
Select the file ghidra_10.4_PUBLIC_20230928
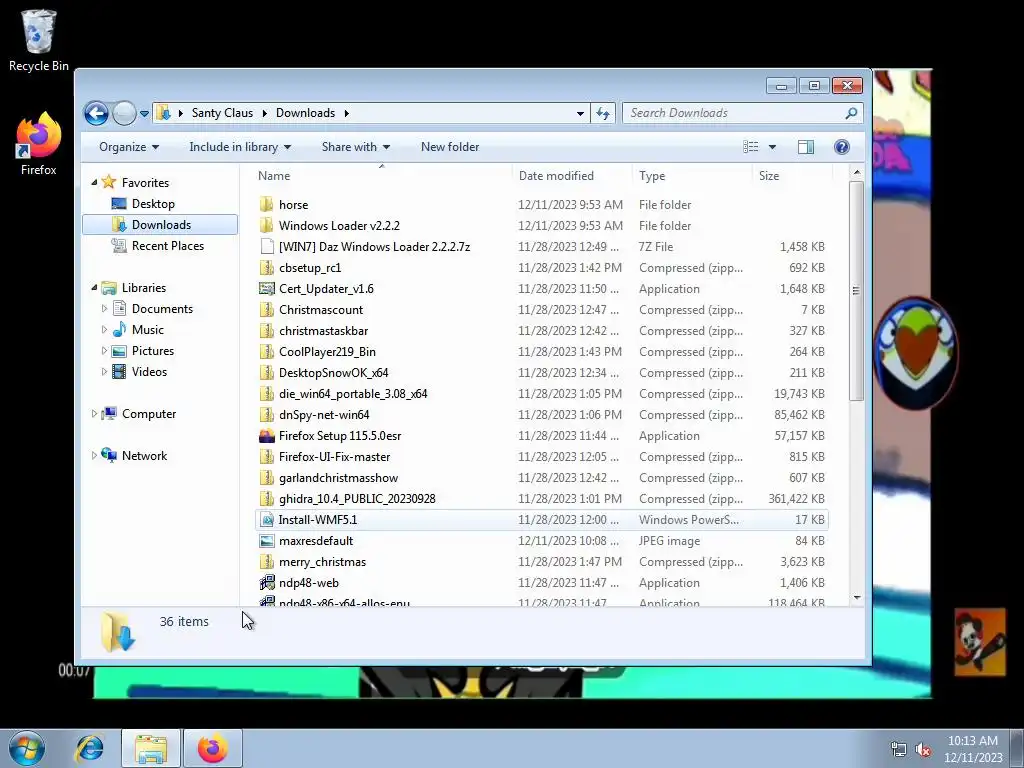pos(357,499)
